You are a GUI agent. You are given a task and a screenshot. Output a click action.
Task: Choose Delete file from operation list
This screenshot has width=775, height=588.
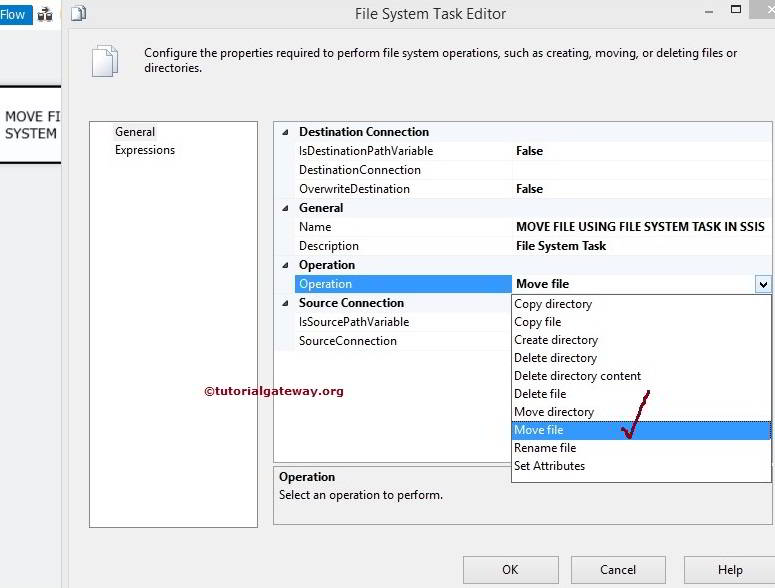tap(641, 394)
